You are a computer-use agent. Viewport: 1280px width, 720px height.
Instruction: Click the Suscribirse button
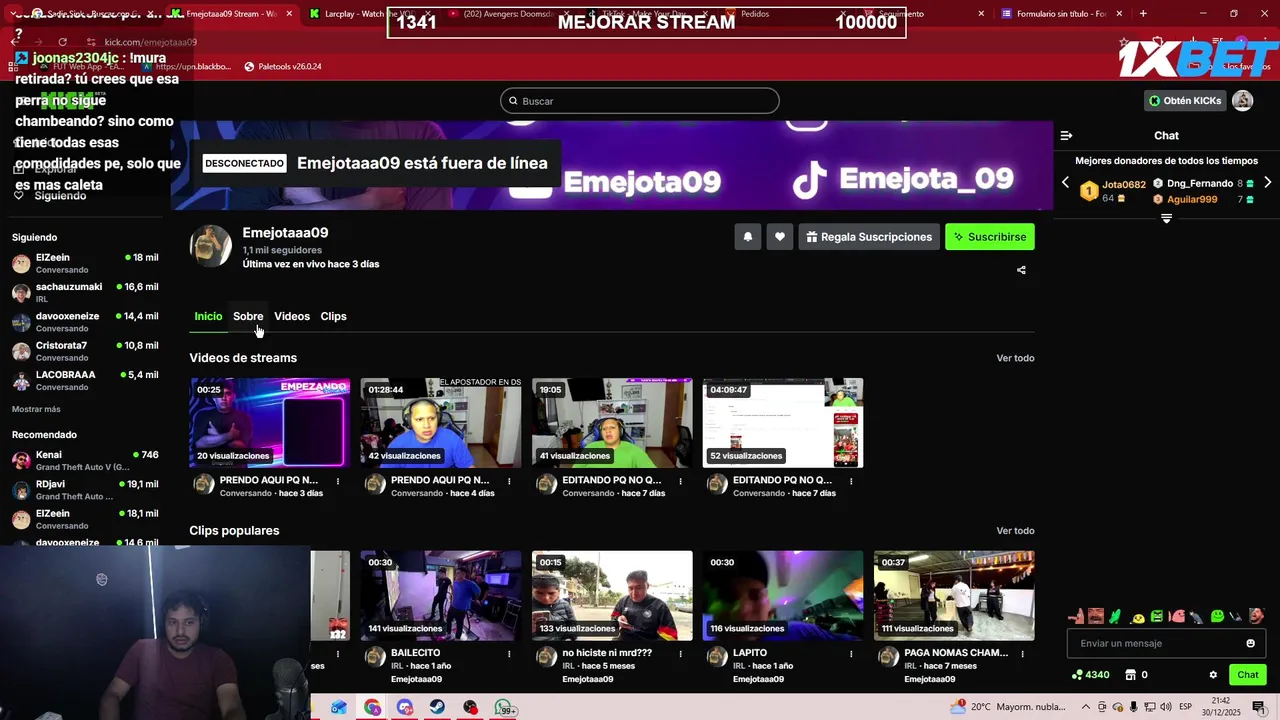pyautogui.click(x=990, y=237)
